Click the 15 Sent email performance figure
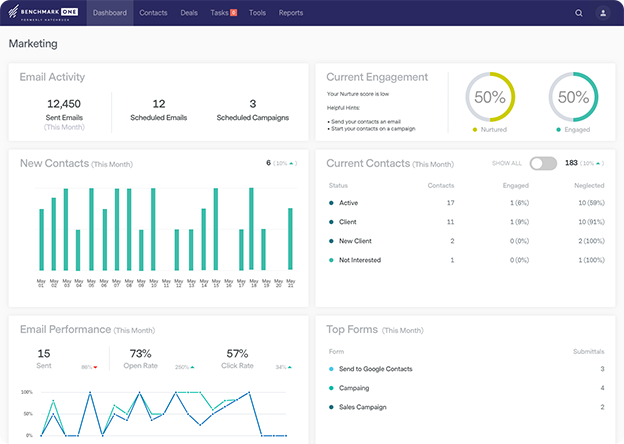624x444 pixels. point(44,353)
